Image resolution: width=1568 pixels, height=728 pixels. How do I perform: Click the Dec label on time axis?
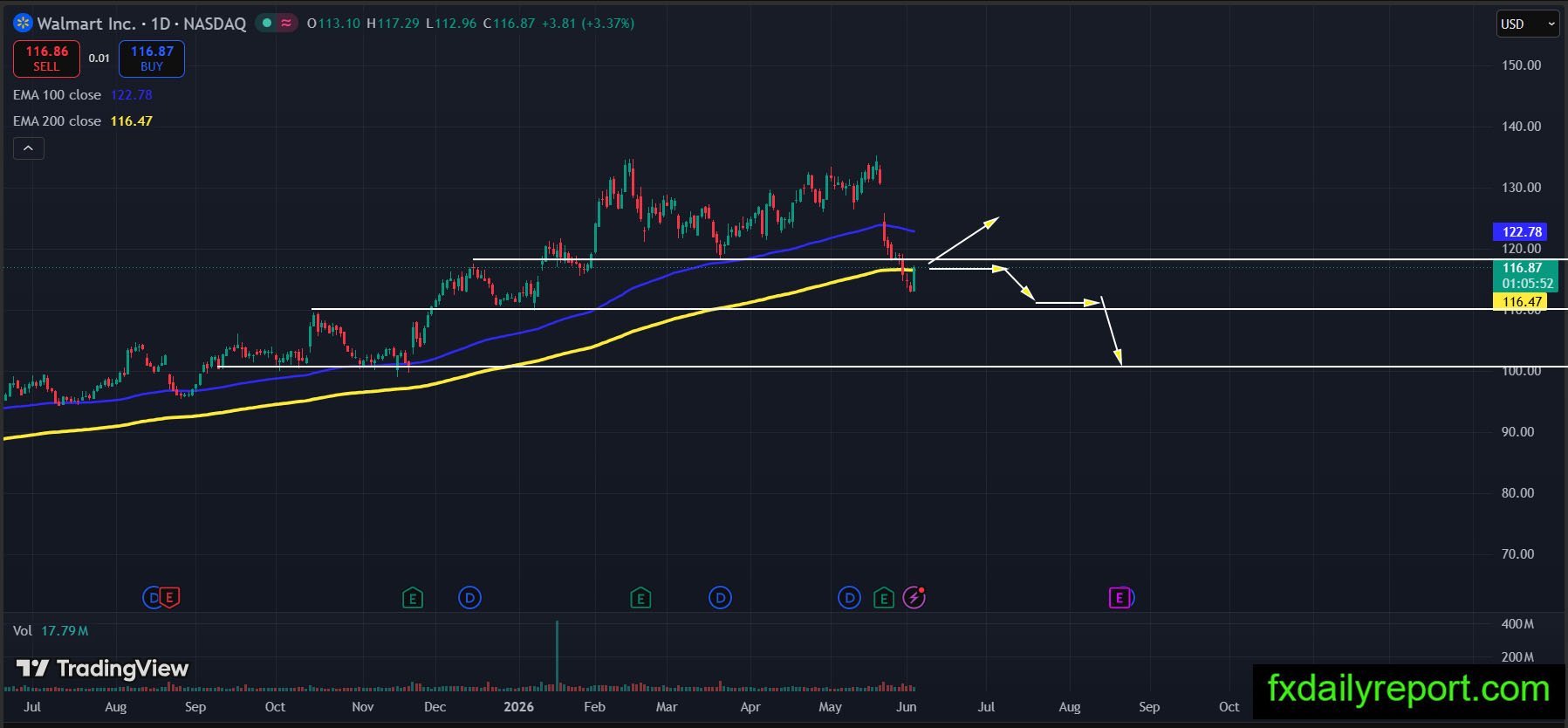(435, 707)
